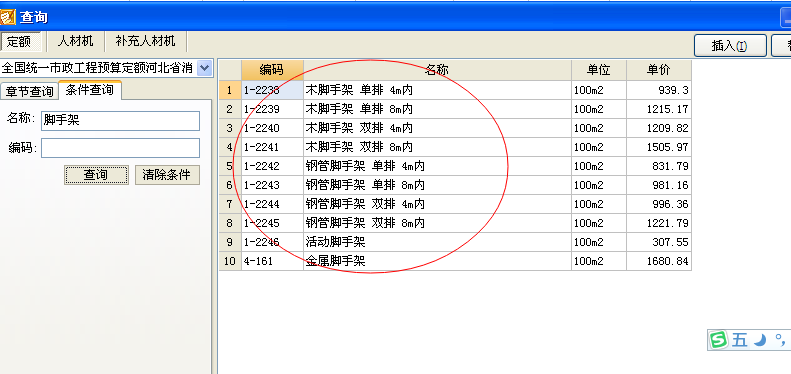Screen dimensions: 791x374
Task: Click the 查询 window title icon
Action: tap(7, 17)
